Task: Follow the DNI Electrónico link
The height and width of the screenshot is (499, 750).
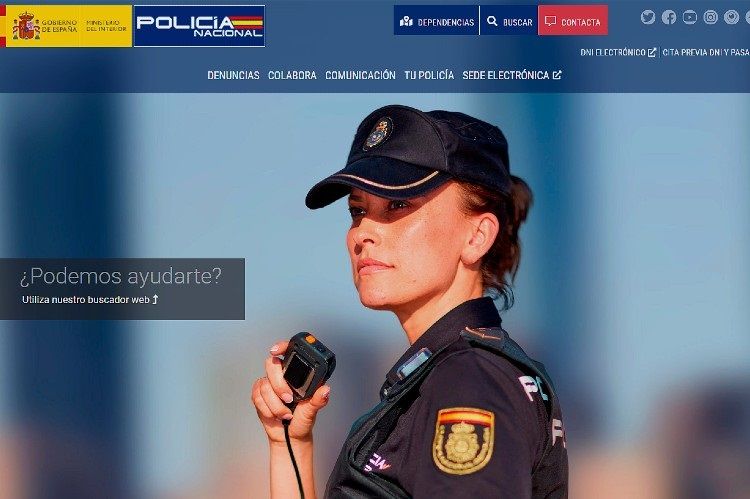Action: pos(618,52)
